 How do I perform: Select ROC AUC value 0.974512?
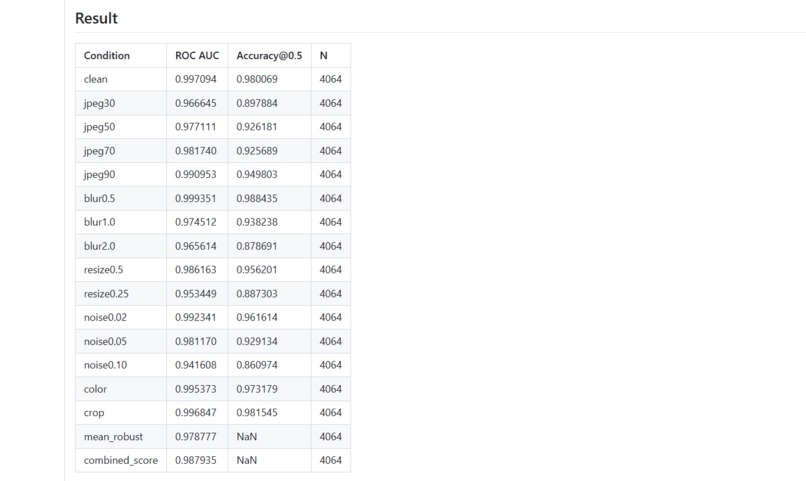pyautogui.click(x=195, y=223)
